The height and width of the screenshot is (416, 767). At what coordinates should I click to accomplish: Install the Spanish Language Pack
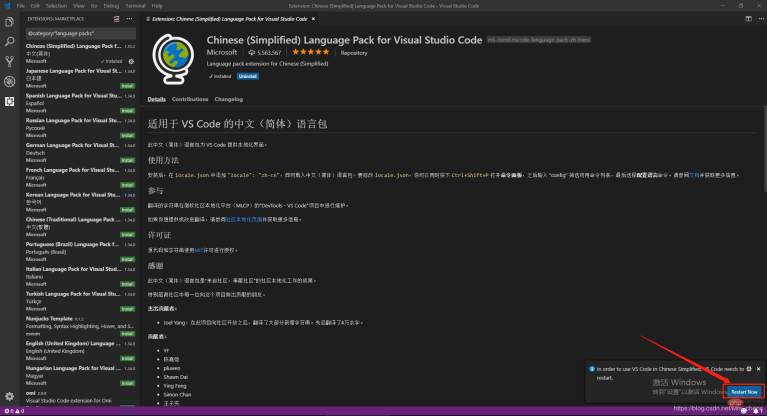[x=128, y=111]
